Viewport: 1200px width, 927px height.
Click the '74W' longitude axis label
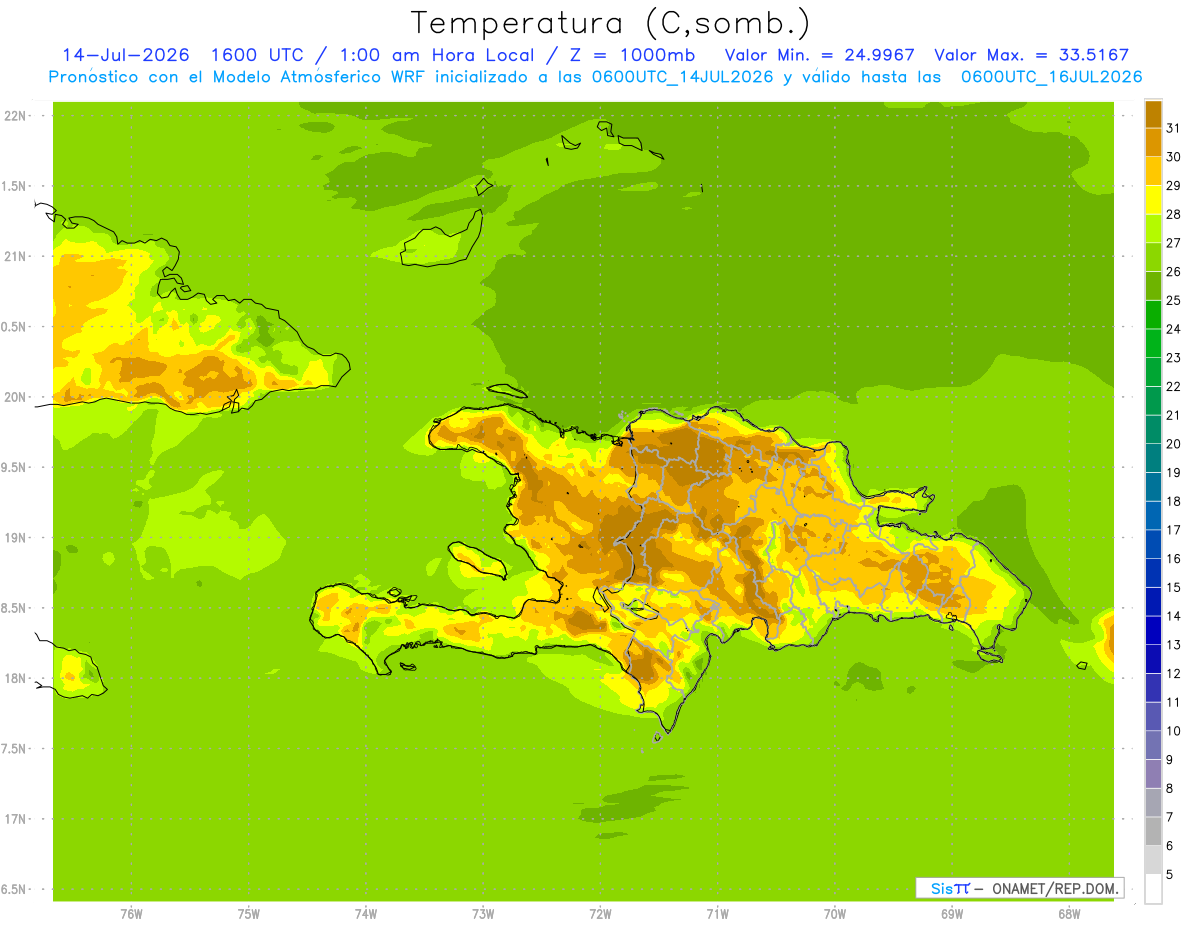[366, 913]
